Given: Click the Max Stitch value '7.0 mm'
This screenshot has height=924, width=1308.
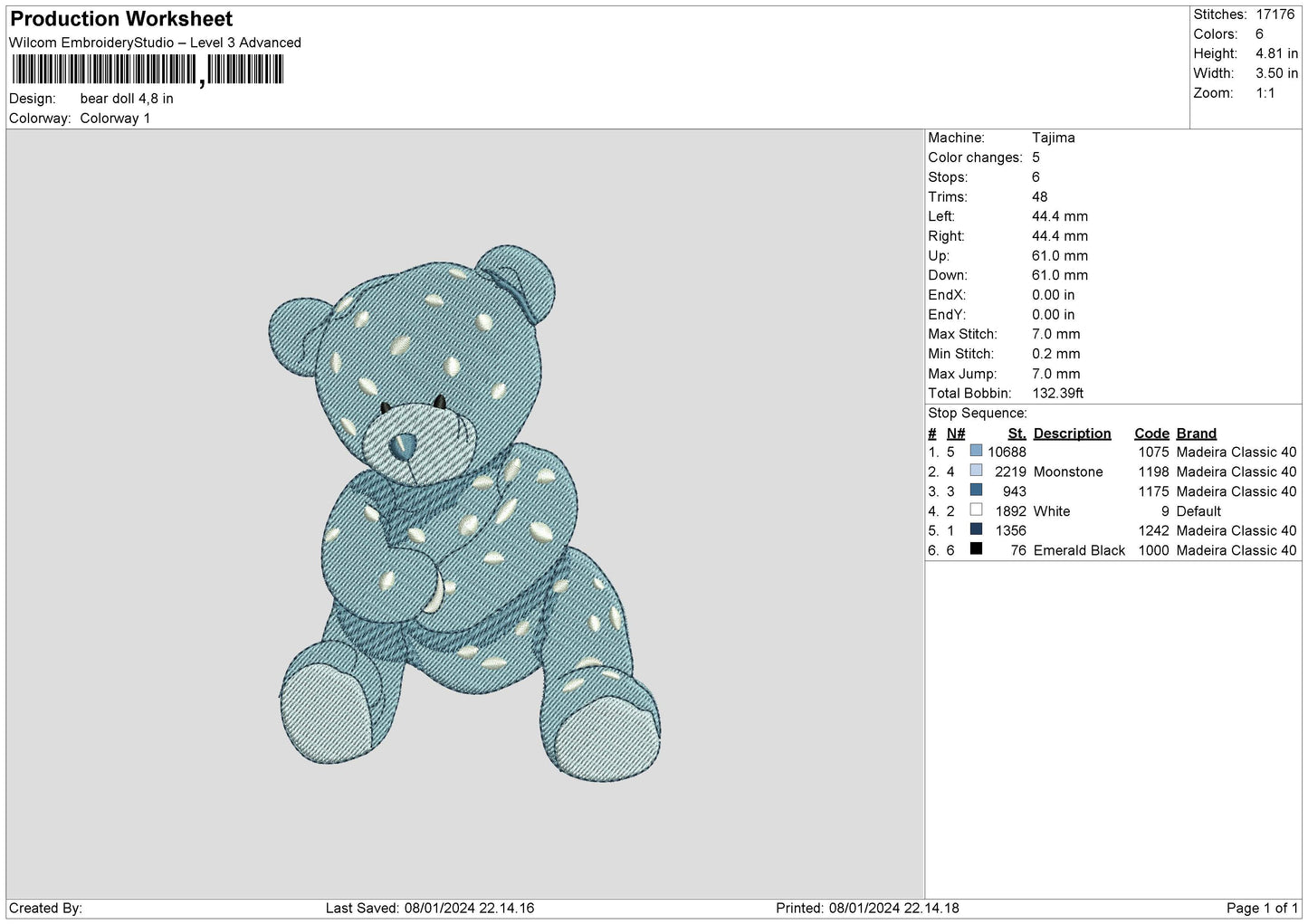Looking at the screenshot, I should pyautogui.click(x=1056, y=335).
